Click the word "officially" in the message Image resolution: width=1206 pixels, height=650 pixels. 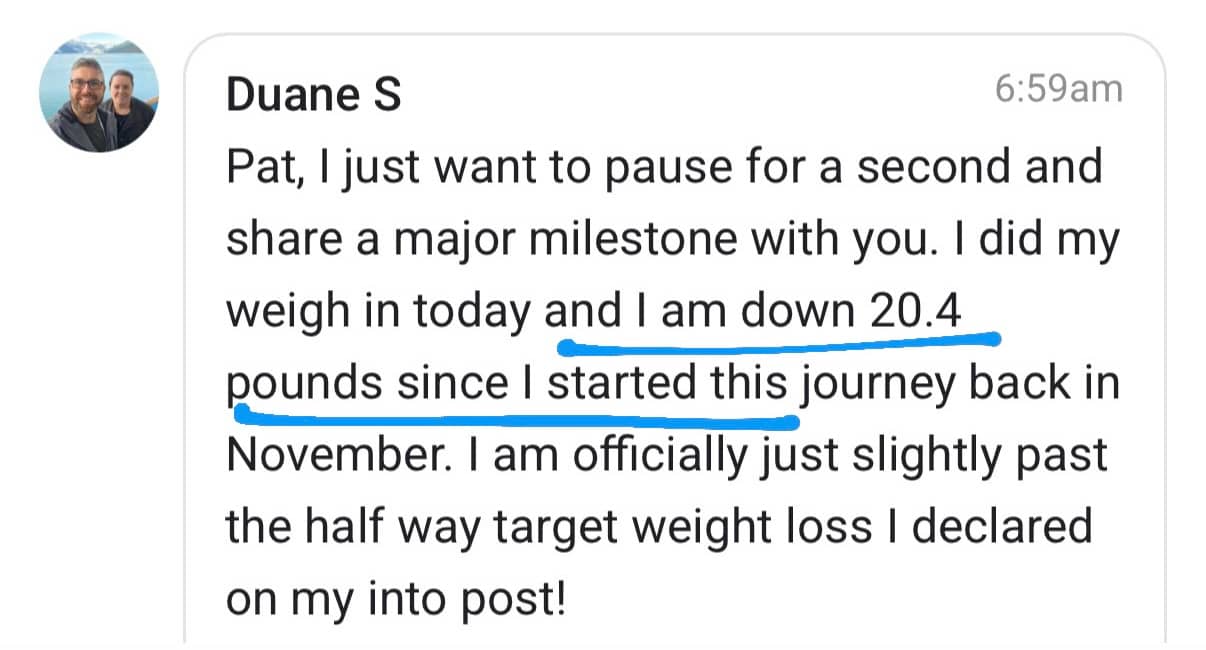[646, 456]
